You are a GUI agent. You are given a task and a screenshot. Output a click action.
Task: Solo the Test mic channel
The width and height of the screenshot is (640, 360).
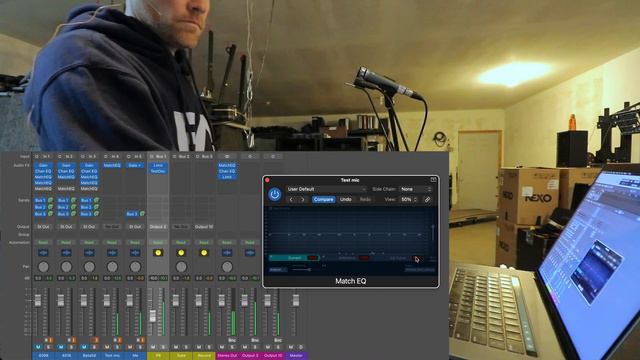click(x=117, y=347)
